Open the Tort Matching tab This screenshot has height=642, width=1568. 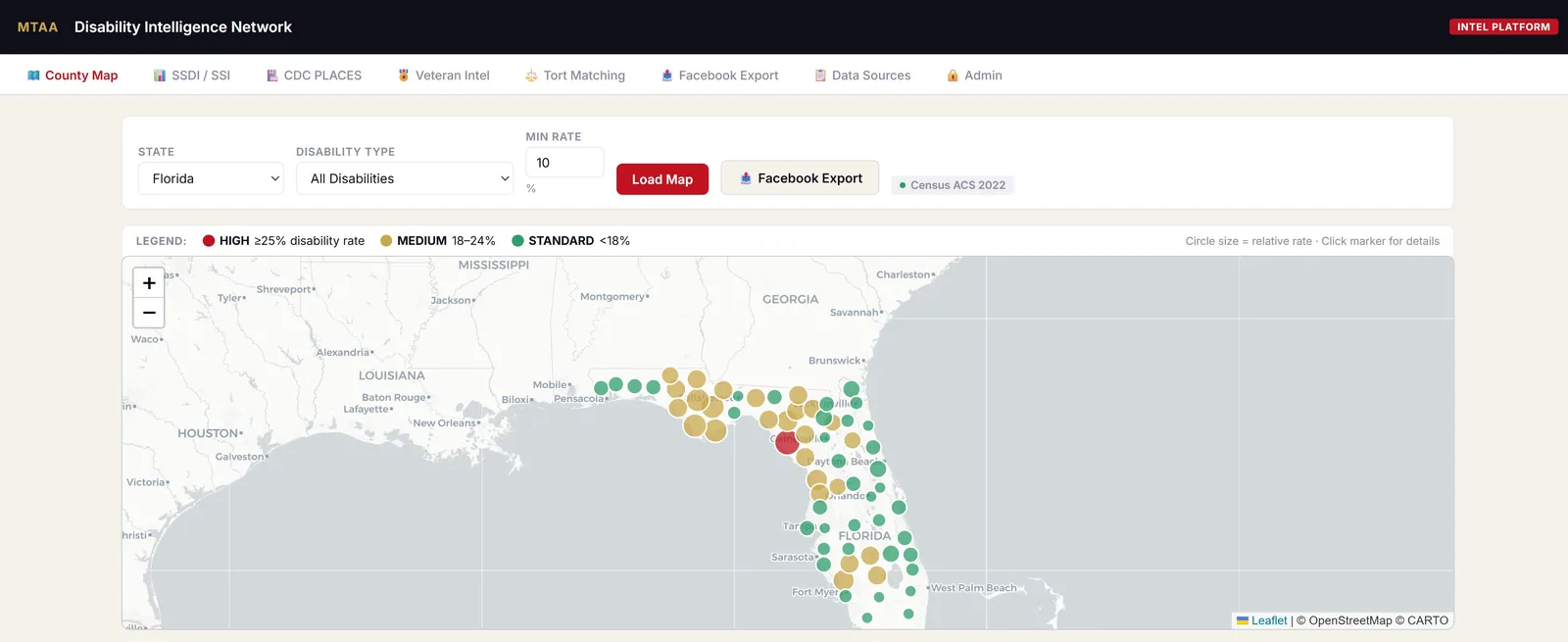574,75
